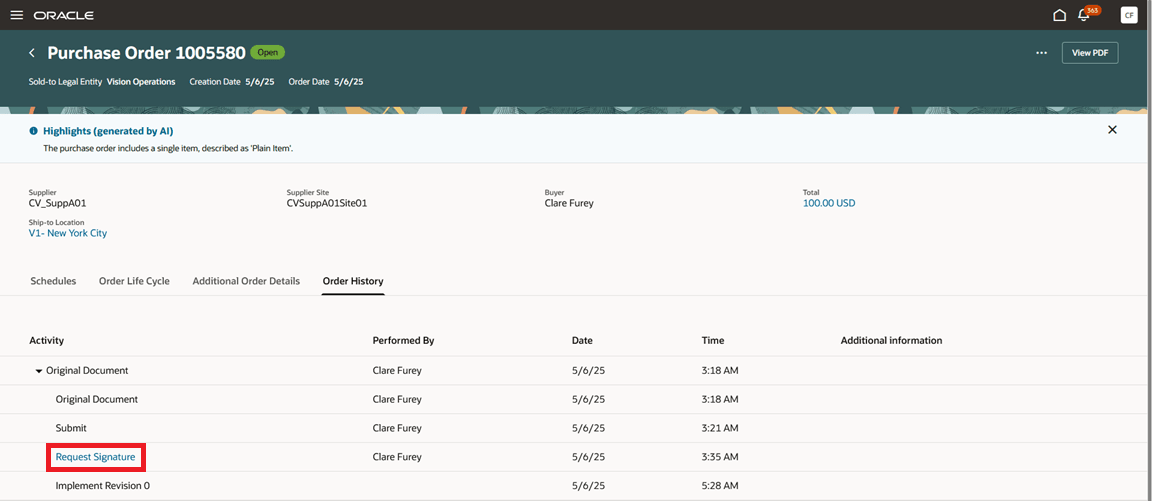Click supplier site CVSuppA01Site01
Viewport: 1152px width, 501px height.
tap(326, 203)
